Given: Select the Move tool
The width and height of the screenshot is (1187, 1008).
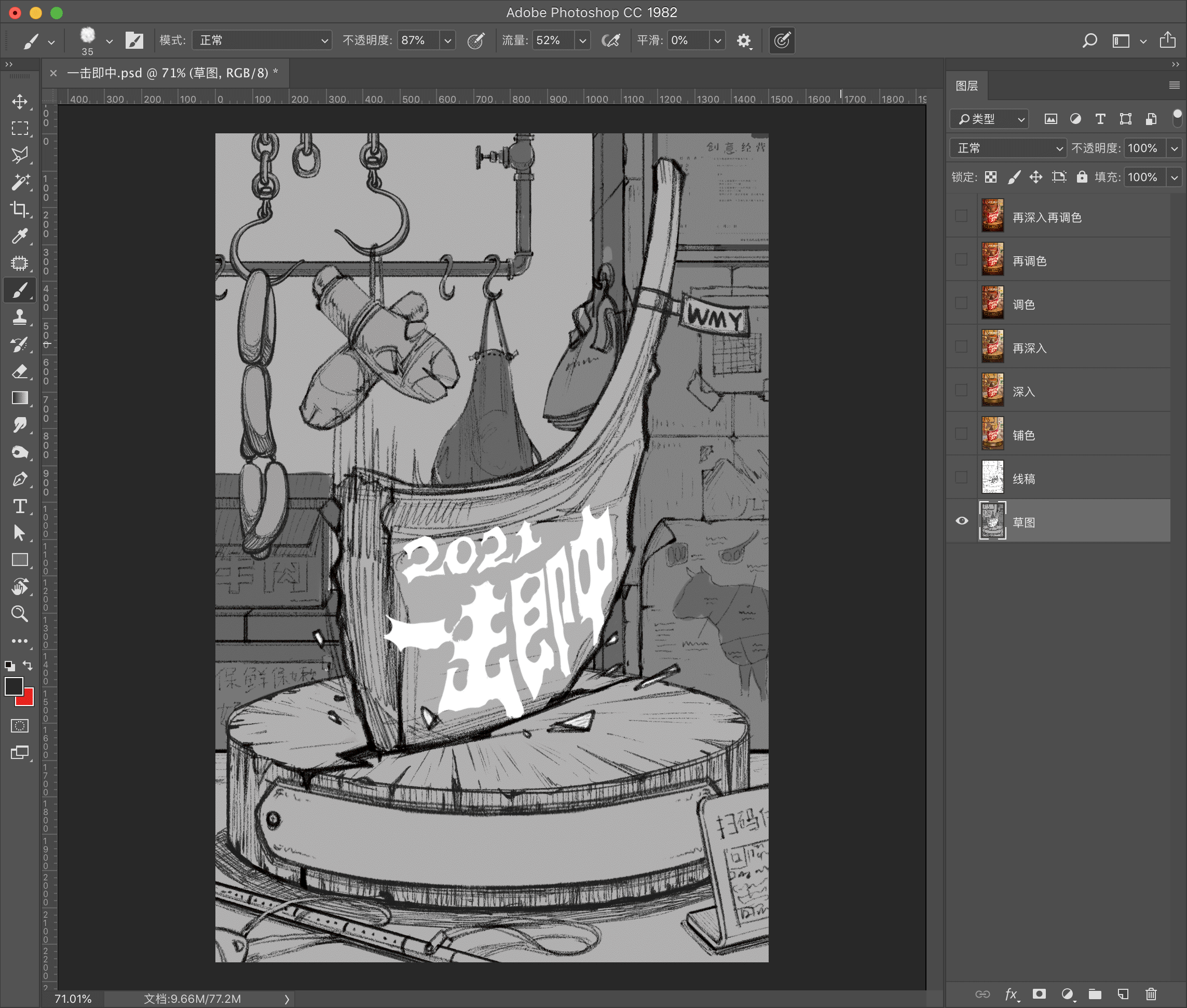Looking at the screenshot, I should [x=19, y=102].
